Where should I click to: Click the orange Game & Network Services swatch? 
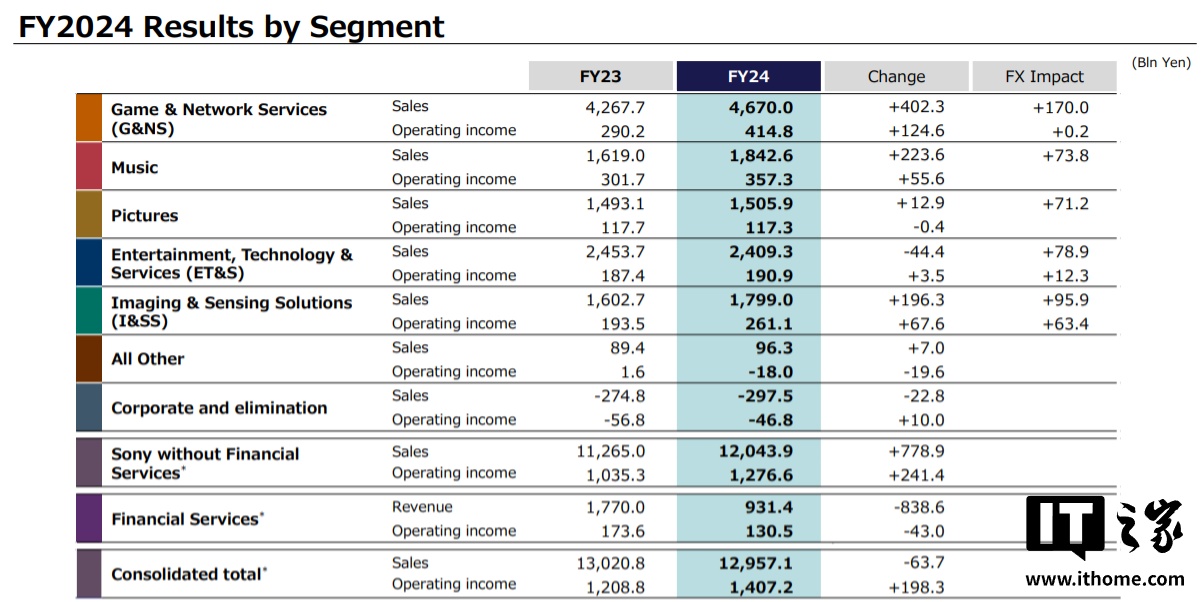tap(89, 118)
